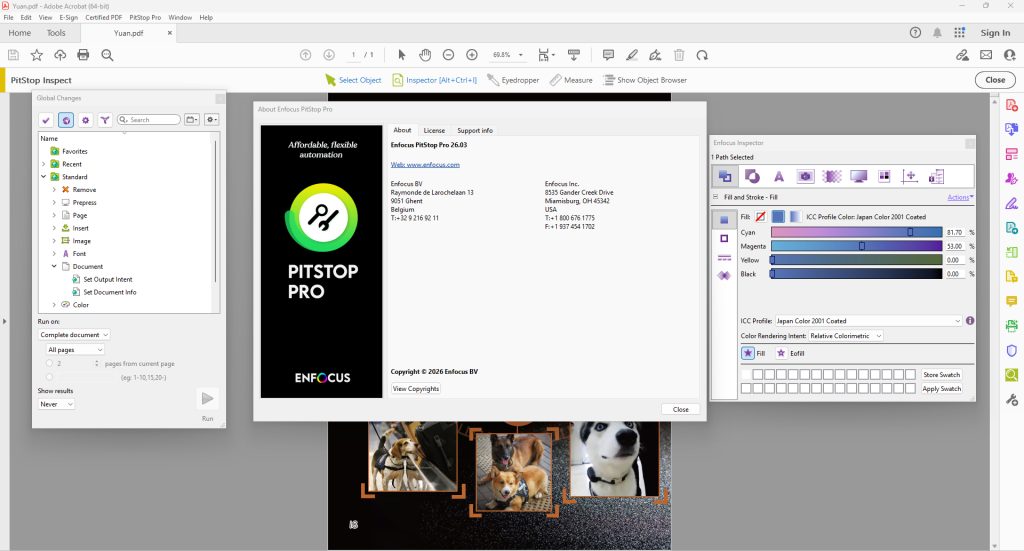The width and height of the screenshot is (1024, 551).
Task: Click the Store Swatch button
Action: click(941, 375)
